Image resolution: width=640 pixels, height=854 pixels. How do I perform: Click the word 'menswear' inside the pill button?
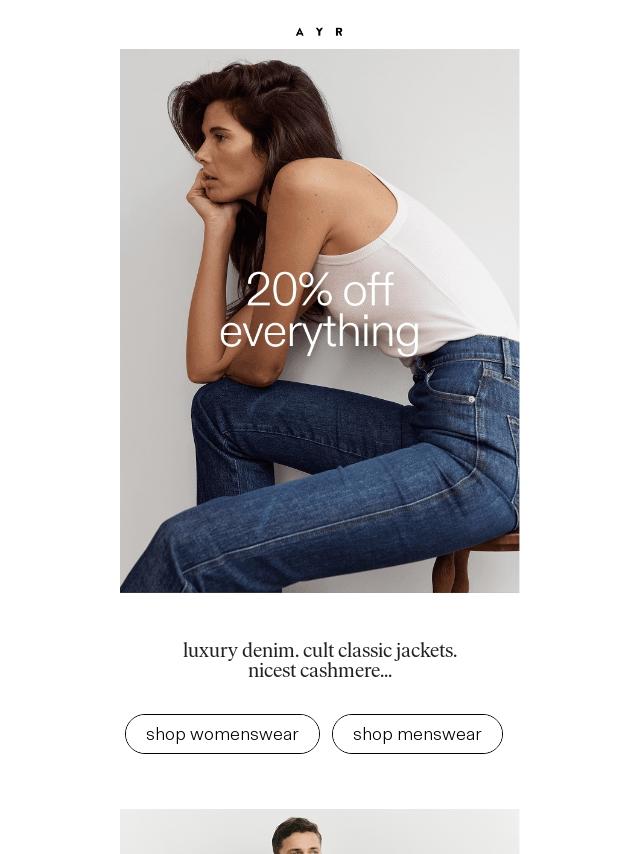coord(440,734)
